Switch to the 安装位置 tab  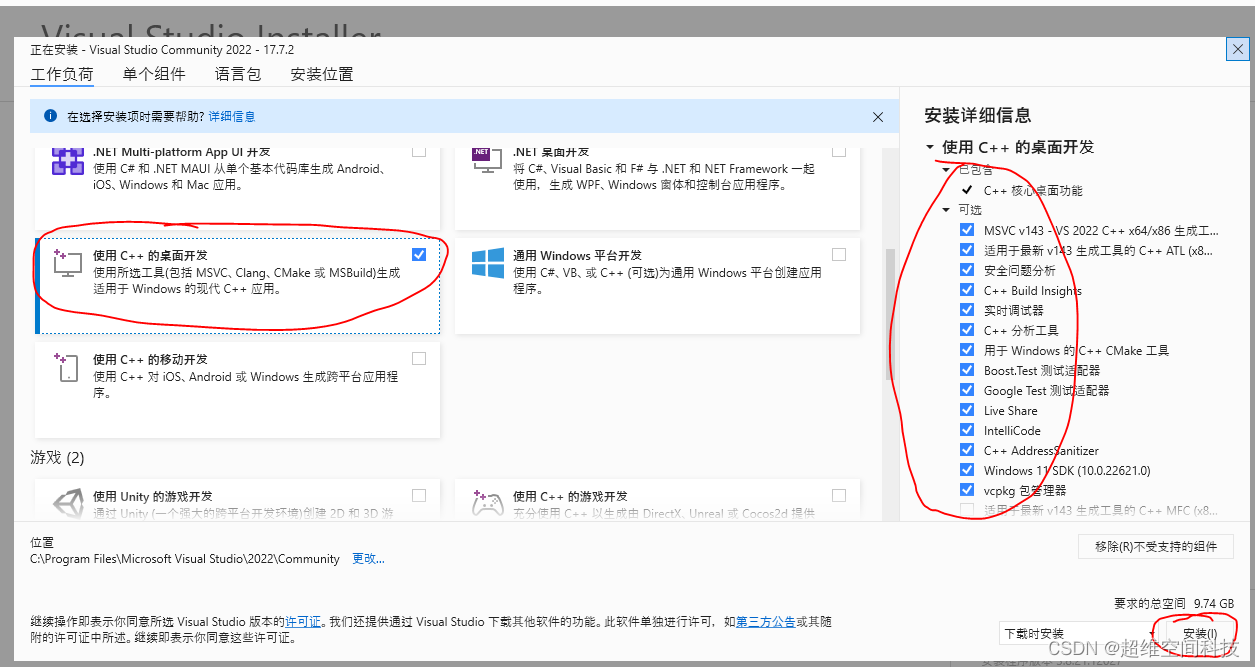pos(322,74)
